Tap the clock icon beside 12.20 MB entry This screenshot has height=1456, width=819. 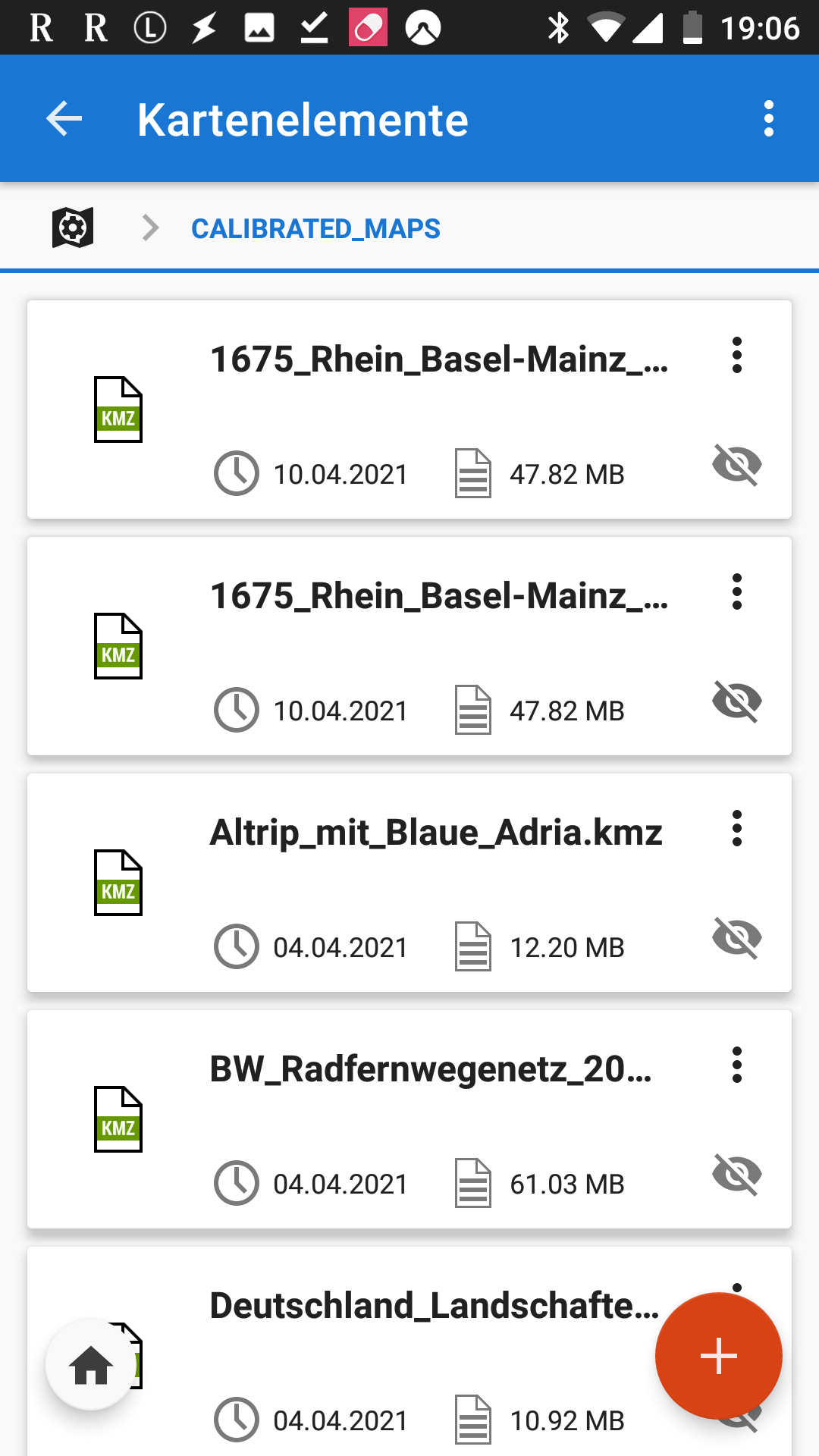[x=237, y=947]
